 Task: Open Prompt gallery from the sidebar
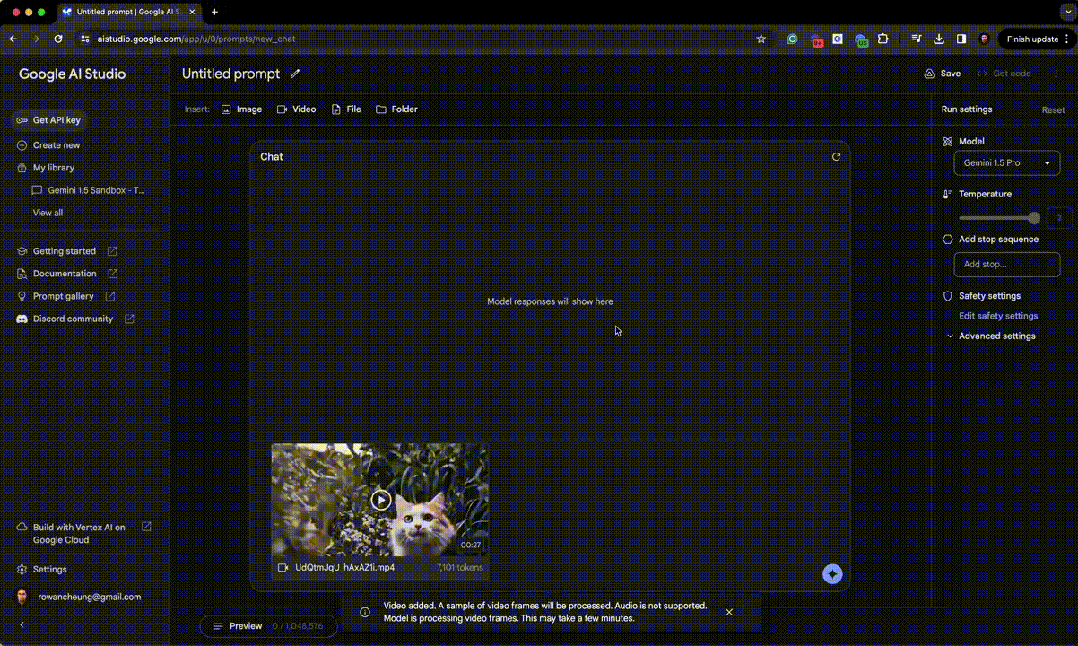click(x=63, y=296)
